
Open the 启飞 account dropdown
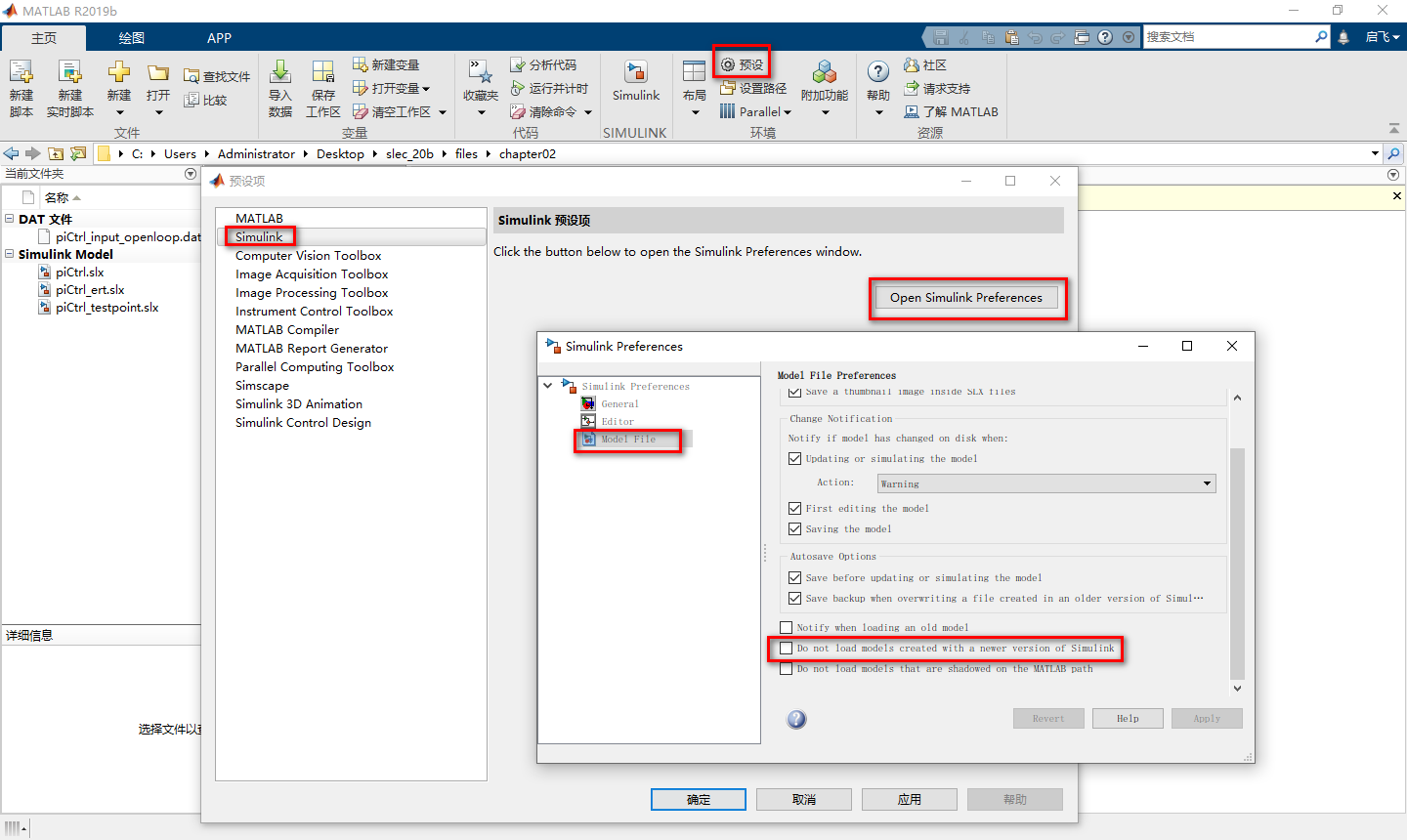pyautogui.click(x=1383, y=37)
